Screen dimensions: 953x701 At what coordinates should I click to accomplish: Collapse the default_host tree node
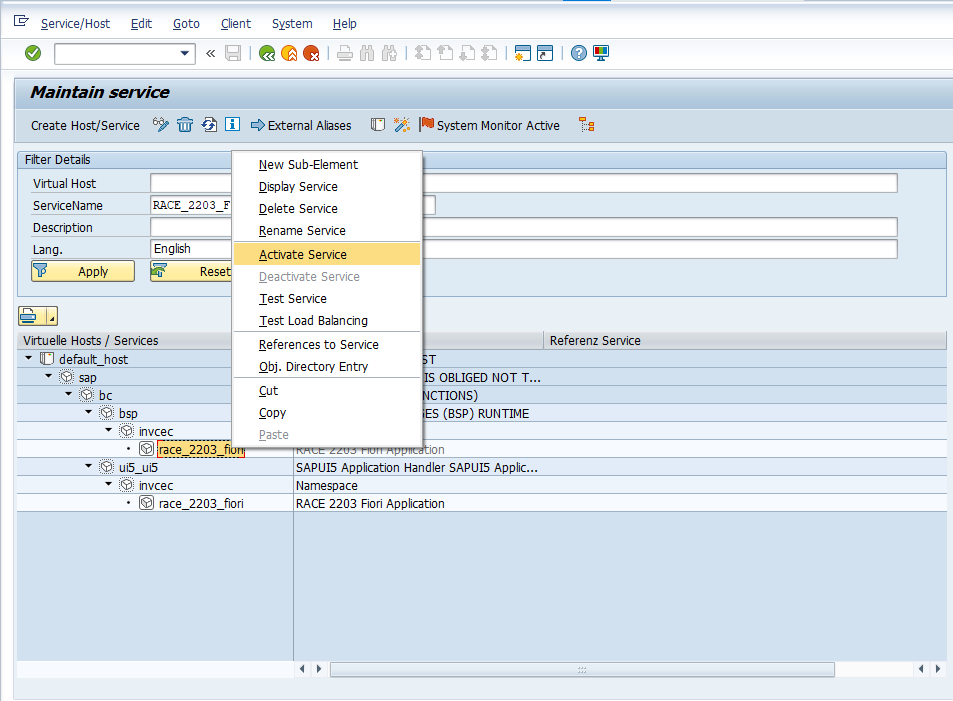28,359
